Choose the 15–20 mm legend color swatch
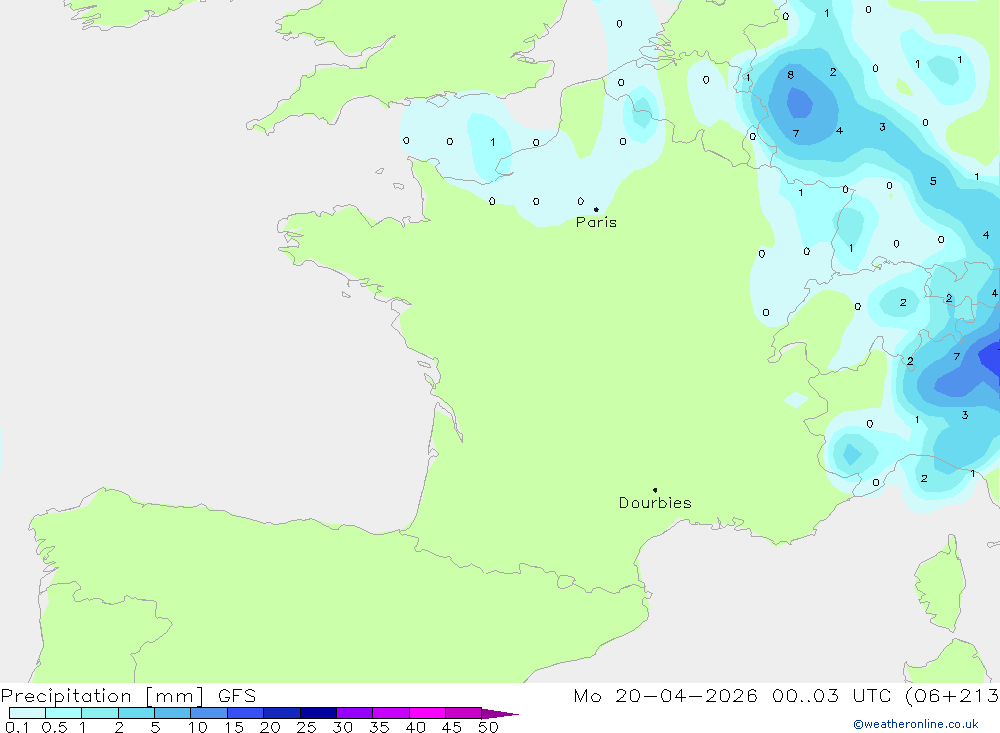The width and height of the screenshot is (1000, 733). 245,713
